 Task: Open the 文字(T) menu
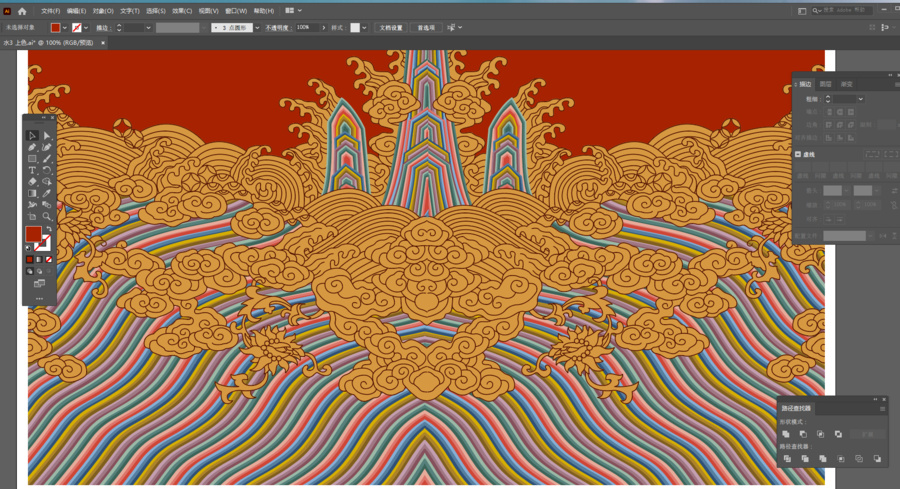pos(130,11)
